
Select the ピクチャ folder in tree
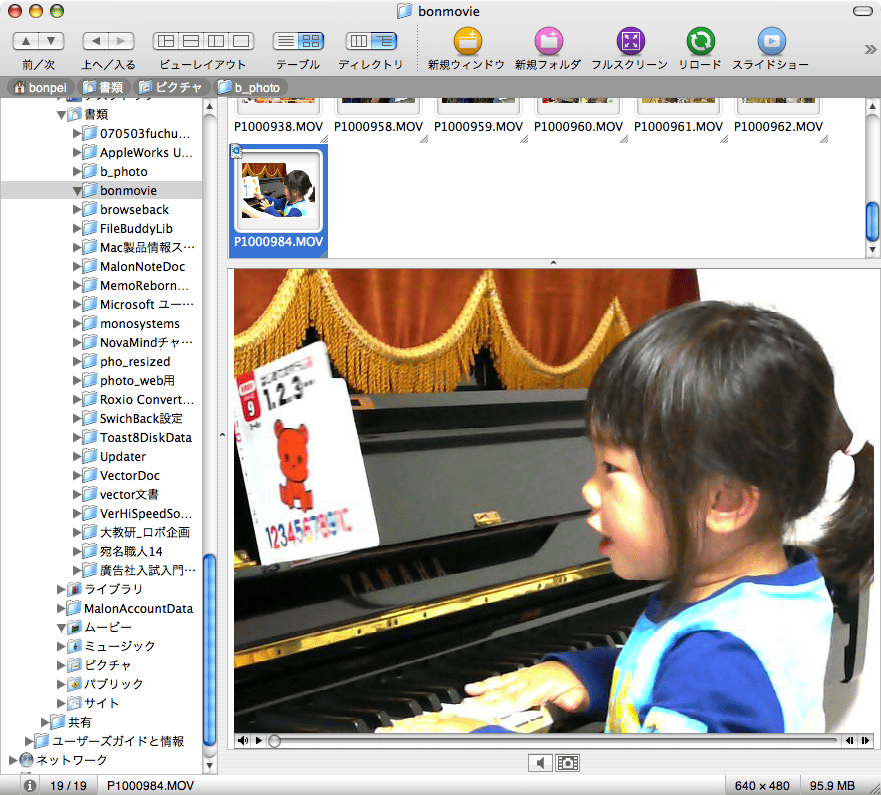click(107, 665)
